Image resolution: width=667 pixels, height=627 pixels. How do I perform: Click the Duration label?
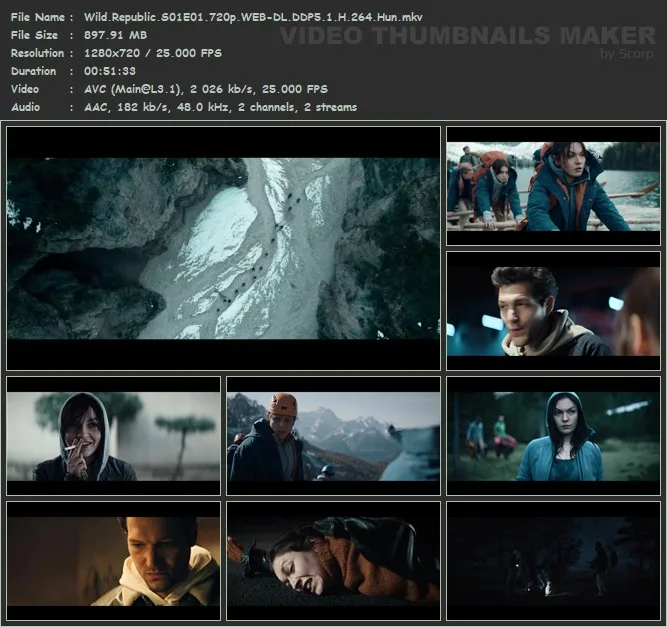point(33,71)
